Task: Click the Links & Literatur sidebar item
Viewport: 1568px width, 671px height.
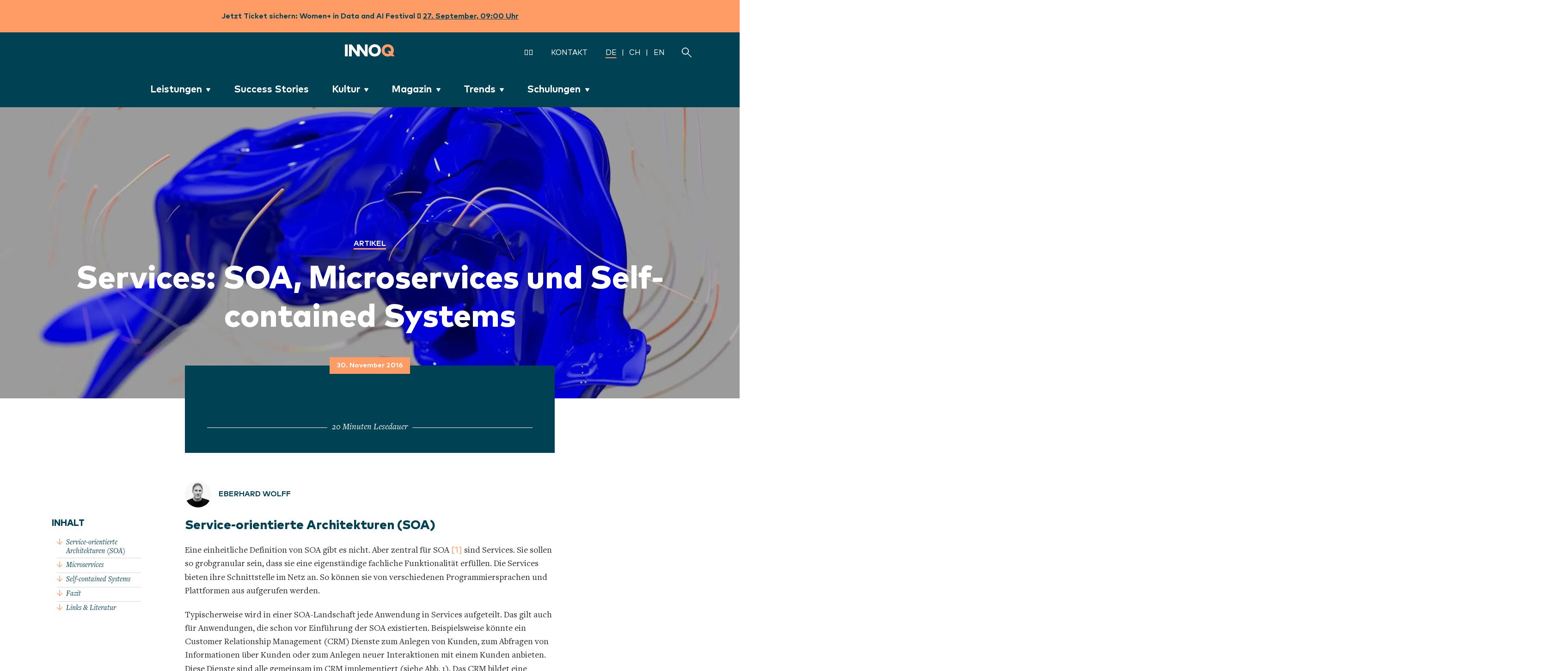Action: [x=90, y=608]
